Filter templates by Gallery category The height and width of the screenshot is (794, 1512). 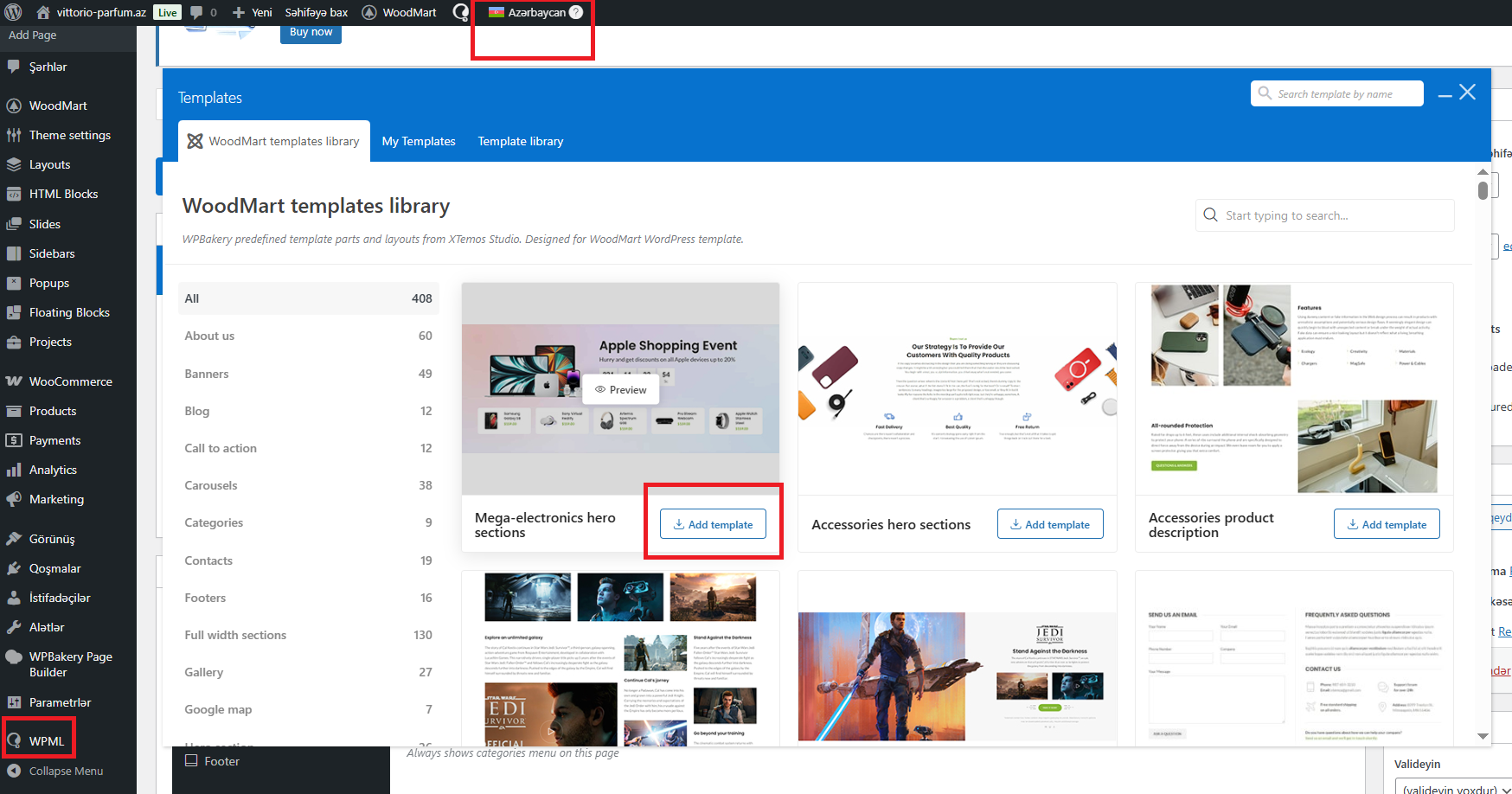pos(309,672)
